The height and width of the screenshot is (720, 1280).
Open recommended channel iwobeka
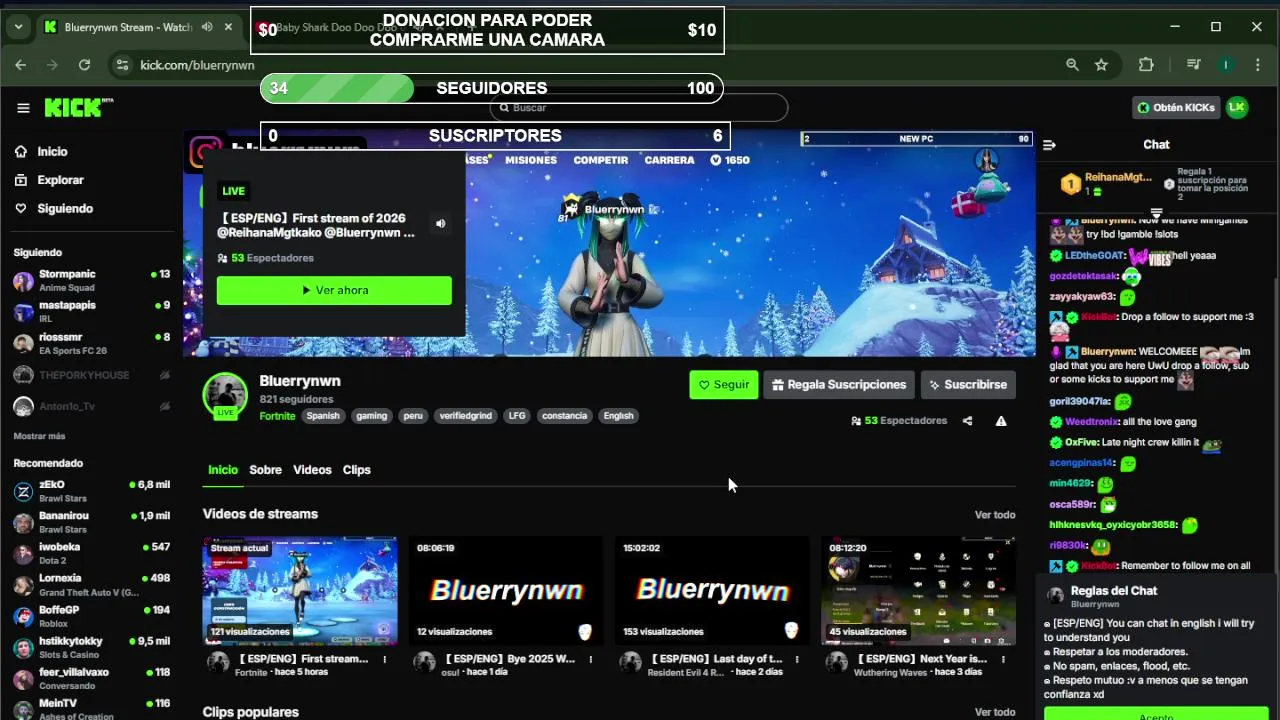pyautogui.click(x=91, y=553)
